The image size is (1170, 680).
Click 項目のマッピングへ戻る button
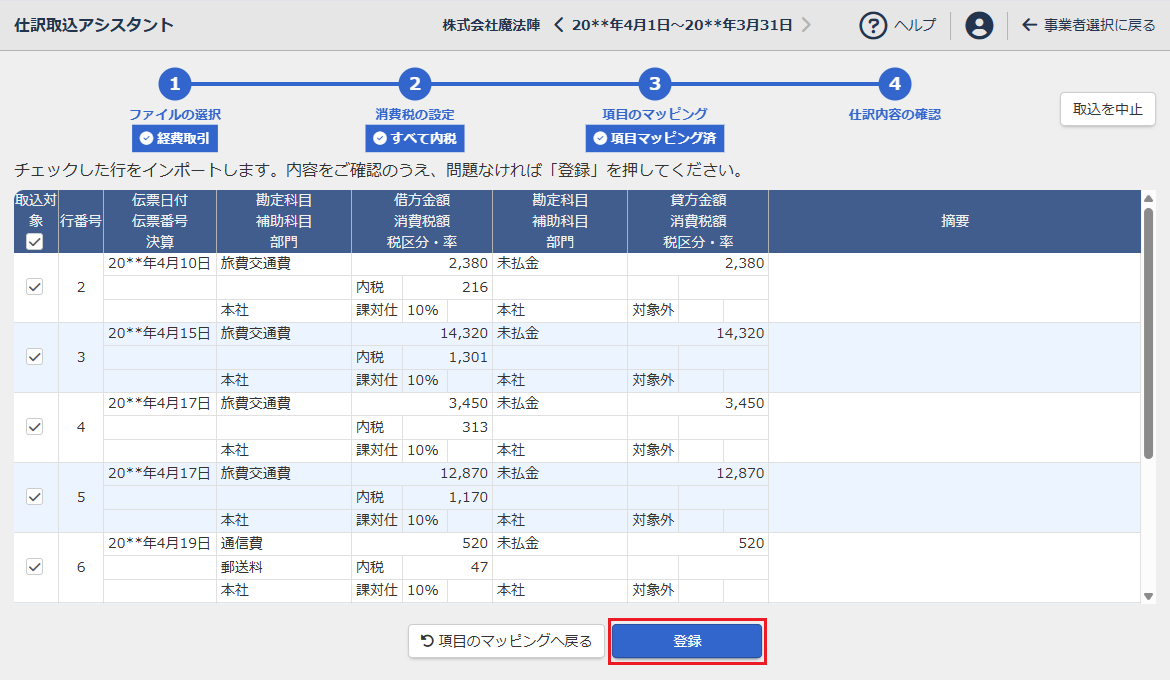[x=506, y=641]
